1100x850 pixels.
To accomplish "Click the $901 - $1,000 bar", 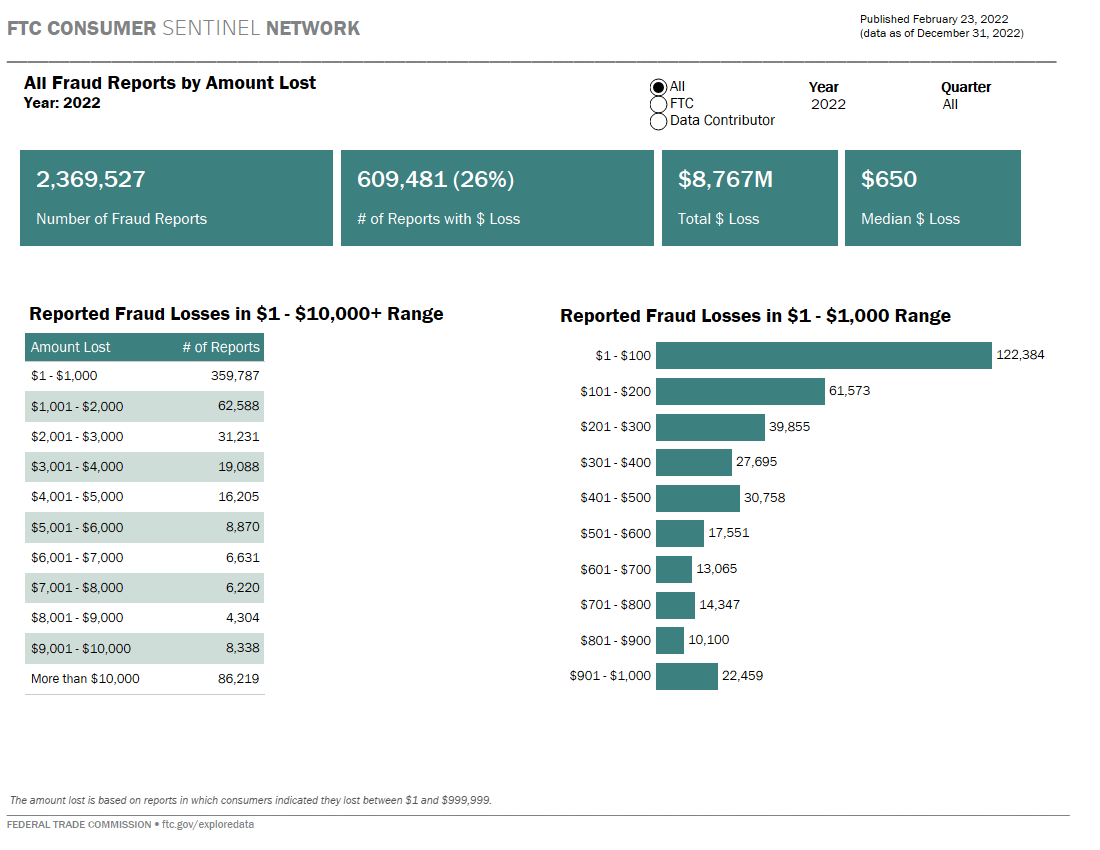I will coord(686,675).
